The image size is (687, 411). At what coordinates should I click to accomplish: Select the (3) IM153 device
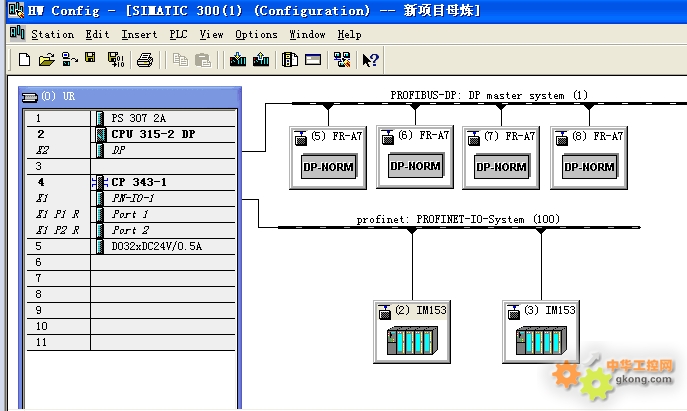tap(541, 332)
